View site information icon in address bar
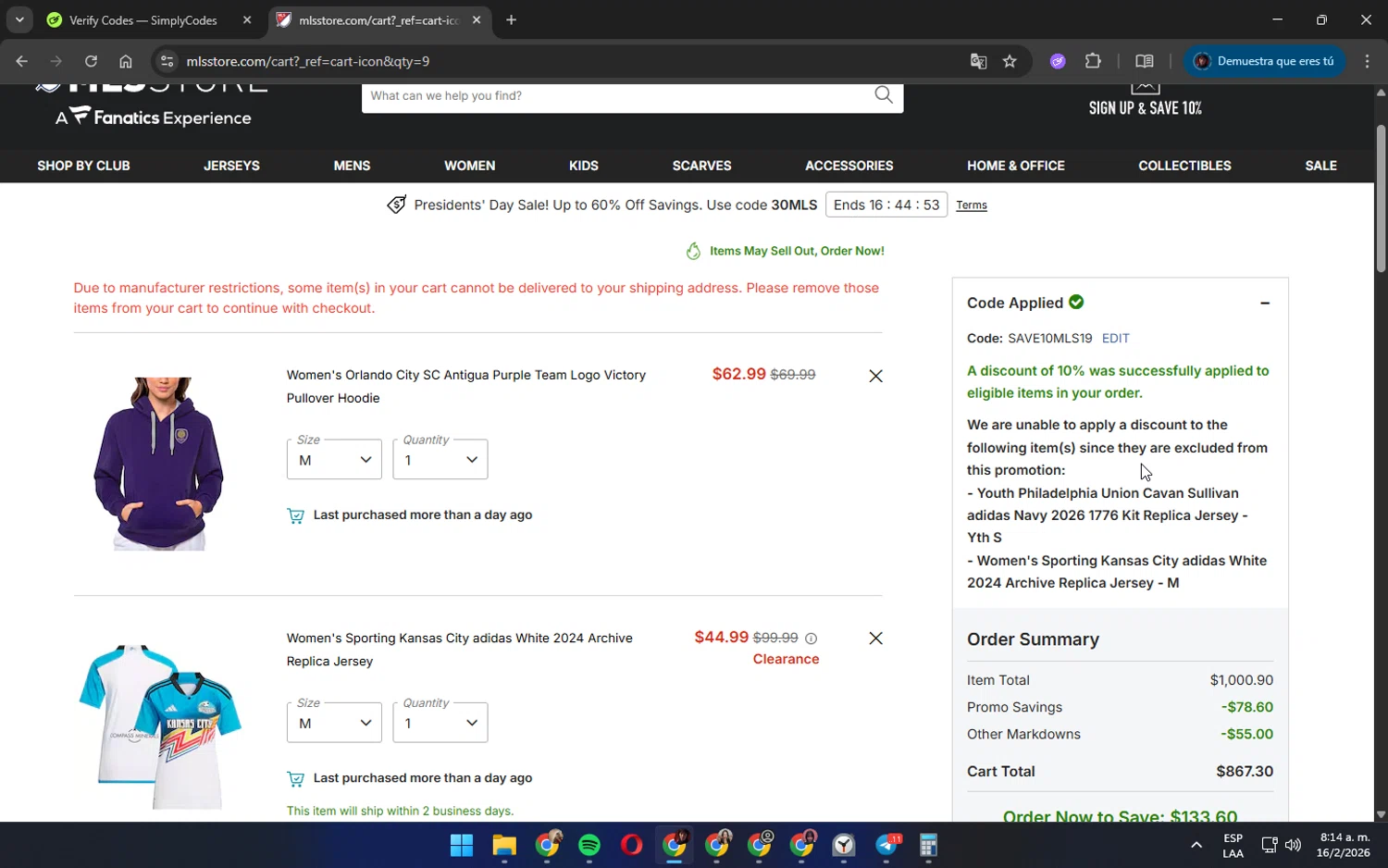The image size is (1388, 868). [167, 61]
